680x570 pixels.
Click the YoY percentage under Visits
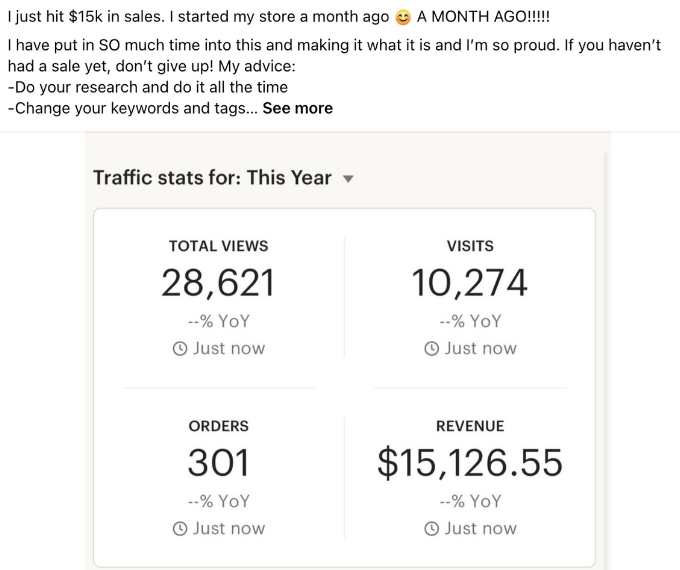coord(470,321)
